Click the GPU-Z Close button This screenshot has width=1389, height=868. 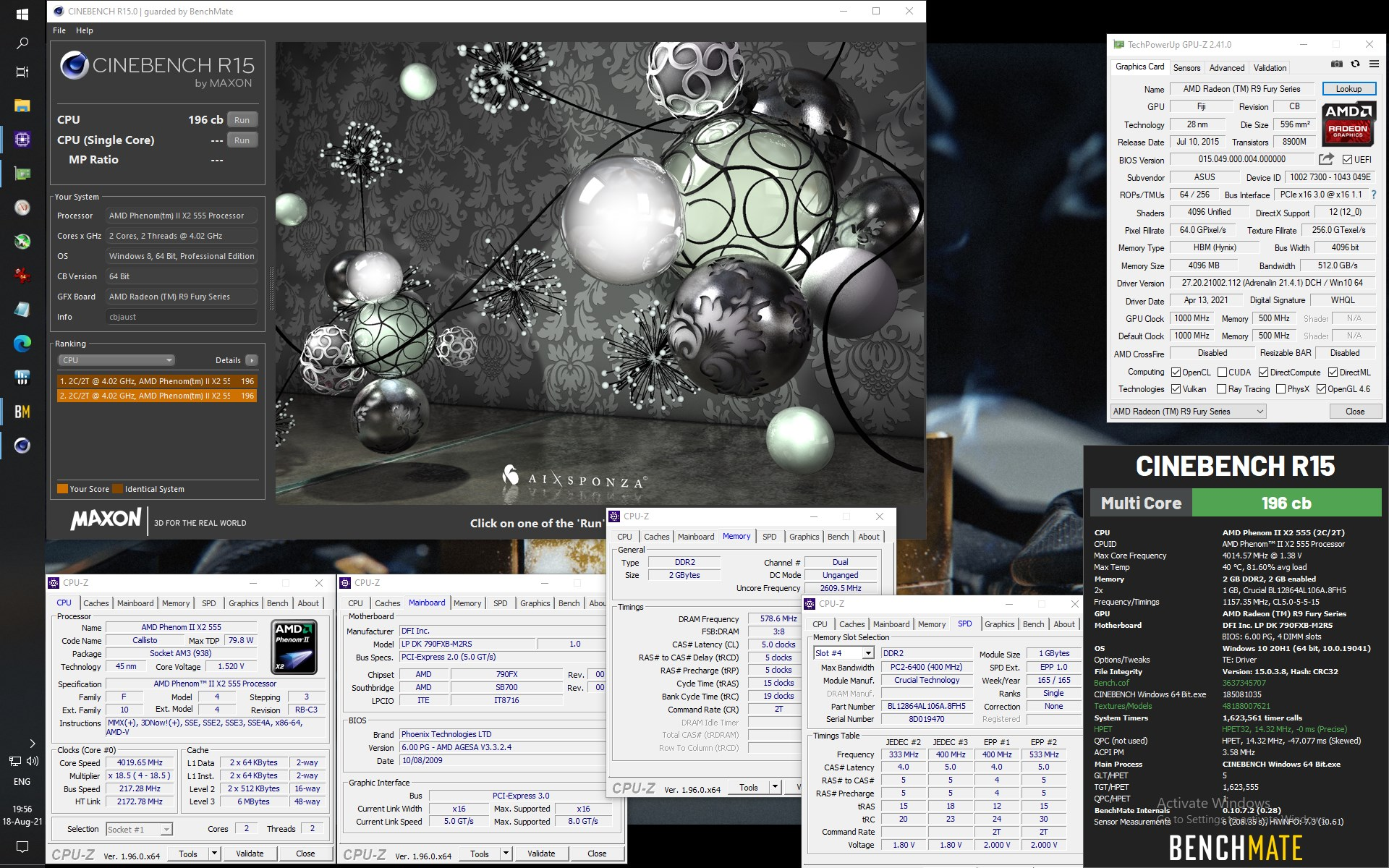pos(1355,412)
